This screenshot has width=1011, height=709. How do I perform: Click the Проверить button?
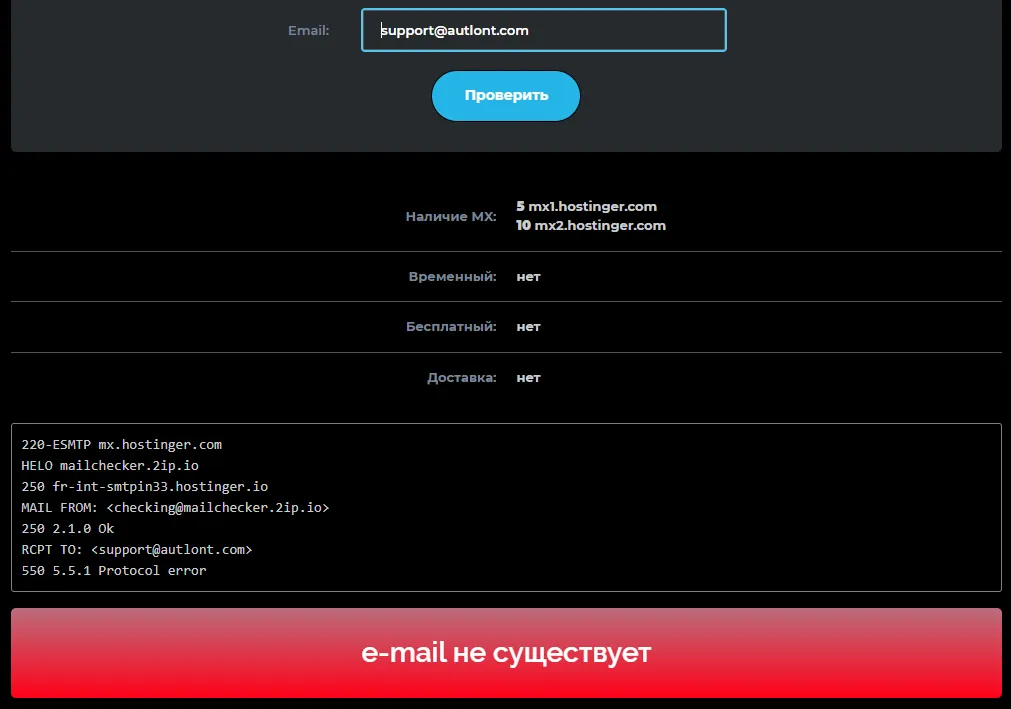click(506, 96)
